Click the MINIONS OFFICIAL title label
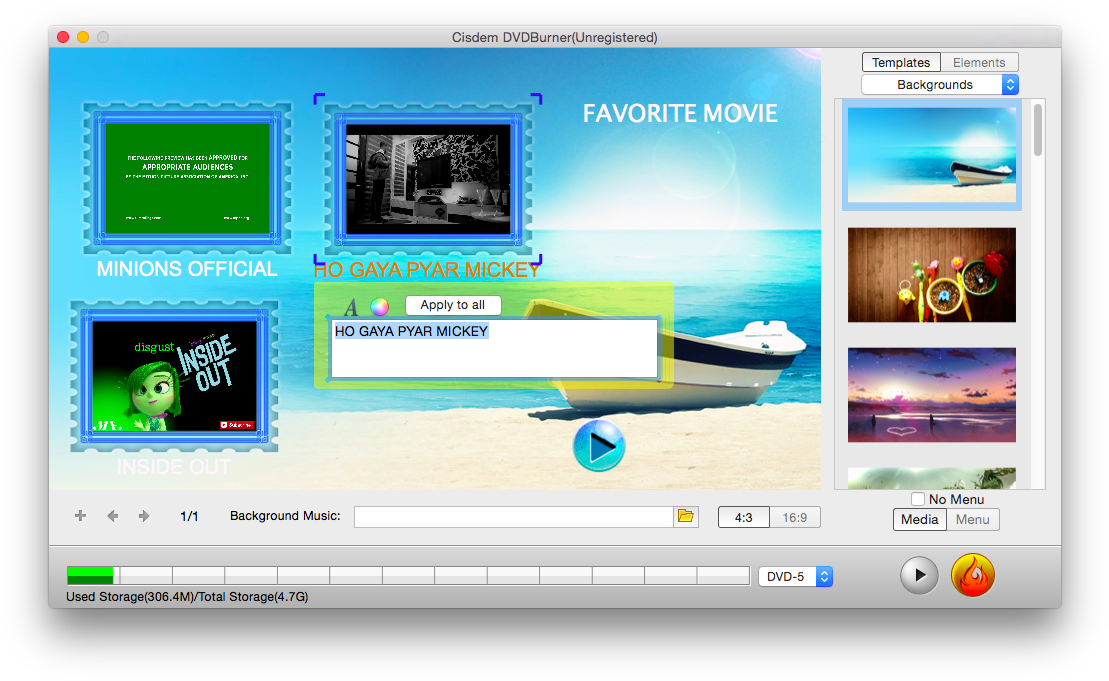The width and height of the screenshot is (1109, 681). (x=187, y=269)
